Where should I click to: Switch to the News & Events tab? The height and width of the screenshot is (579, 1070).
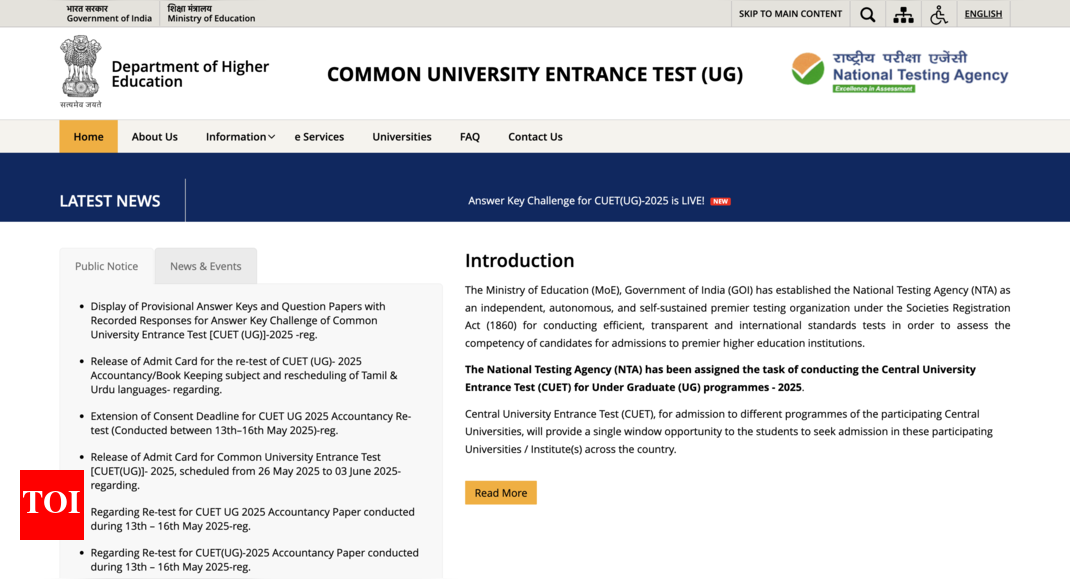[205, 266]
